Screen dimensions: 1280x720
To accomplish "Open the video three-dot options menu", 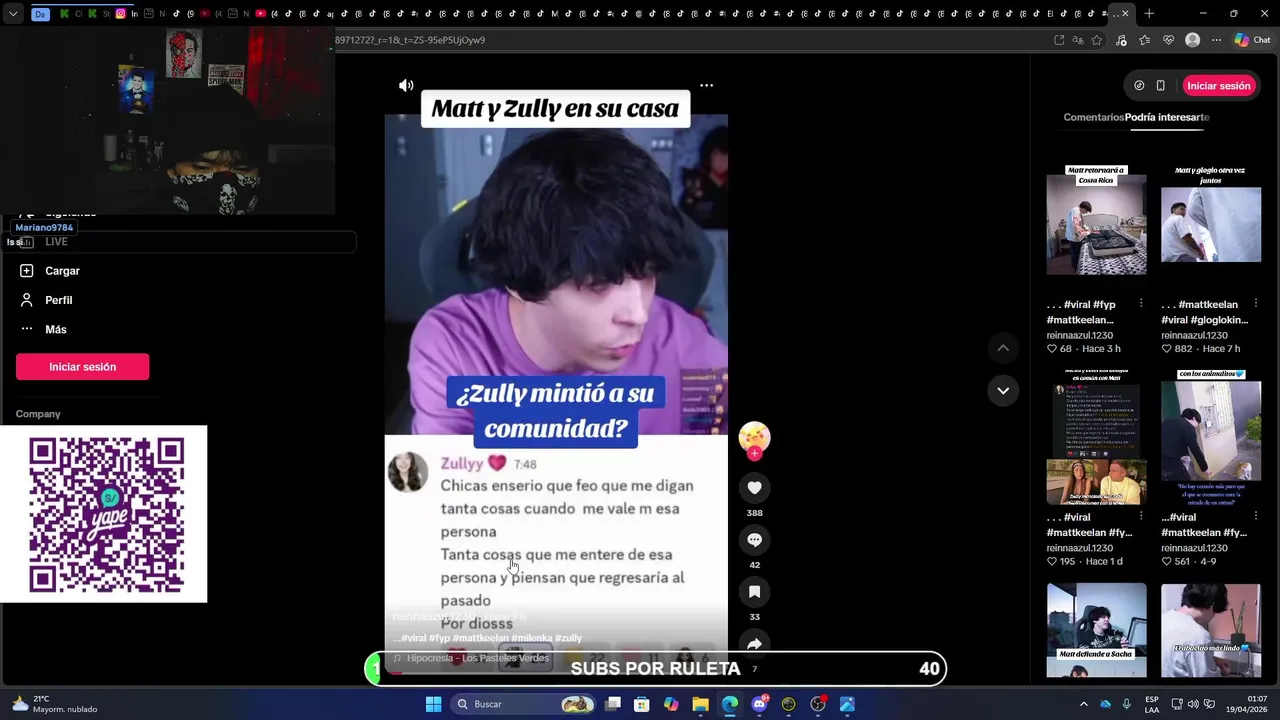I will 706,86.
